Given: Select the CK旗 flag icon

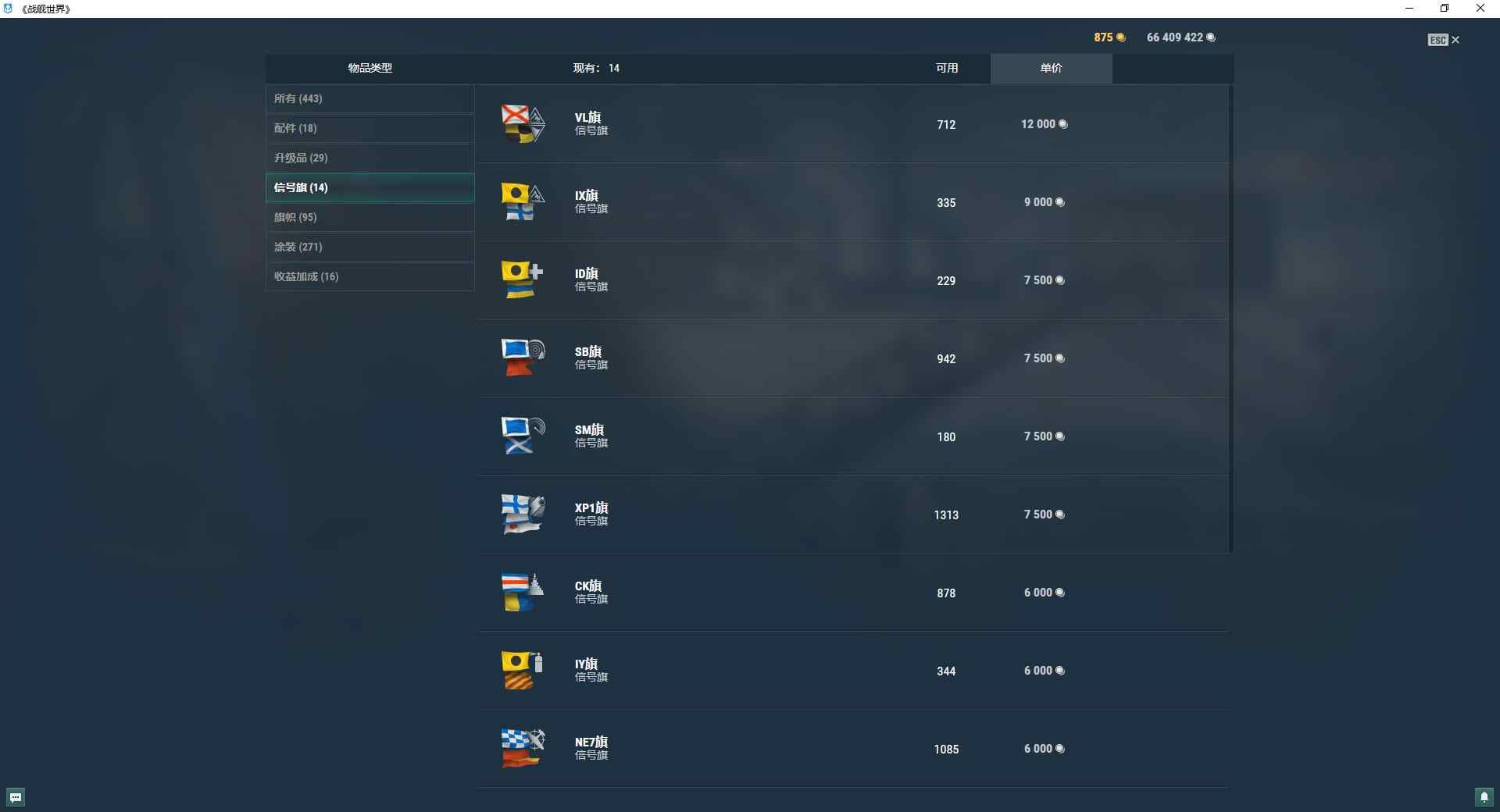Looking at the screenshot, I should pyautogui.click(x=523, y=592).
